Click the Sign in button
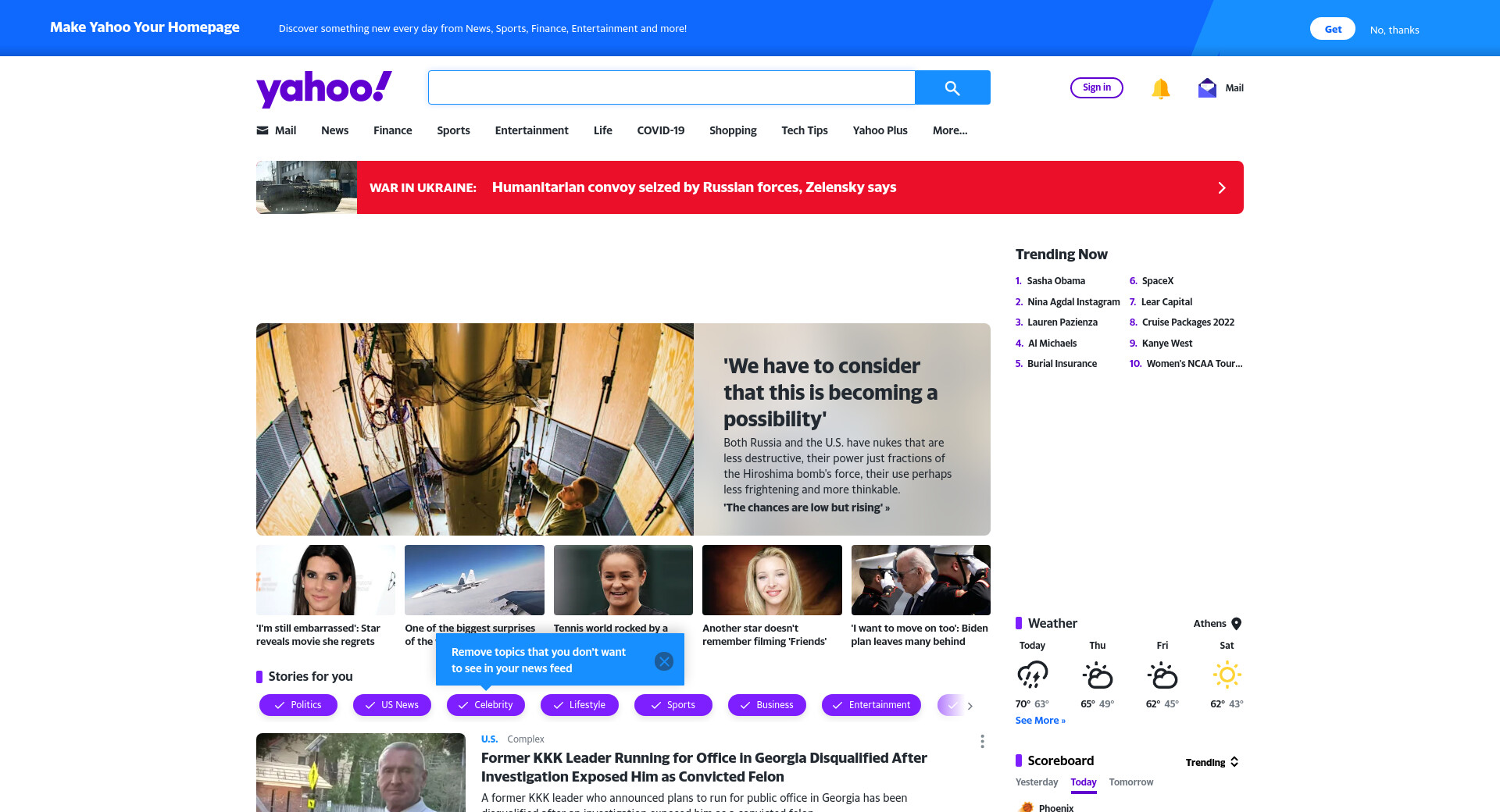This screenshot has height=812, width=1500. pos(1097,87)
